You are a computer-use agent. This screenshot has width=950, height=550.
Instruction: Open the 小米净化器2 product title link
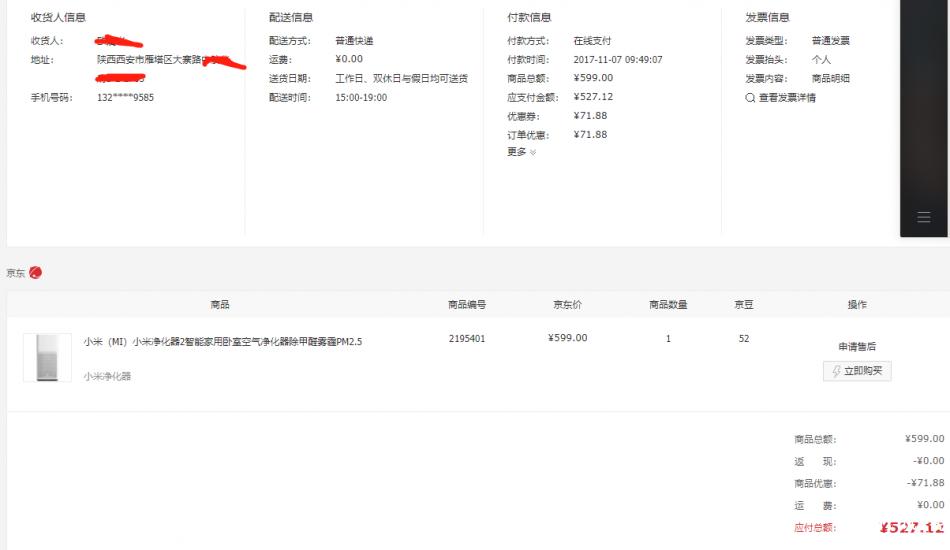222,342
